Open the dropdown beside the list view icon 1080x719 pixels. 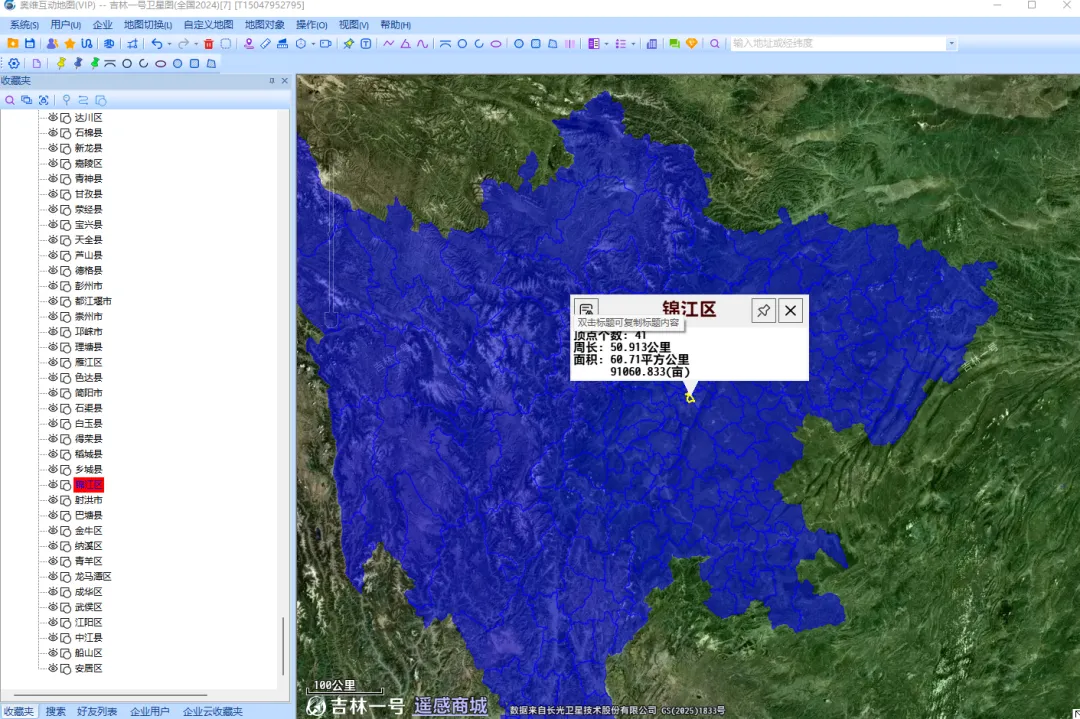(x=633, y=43)
